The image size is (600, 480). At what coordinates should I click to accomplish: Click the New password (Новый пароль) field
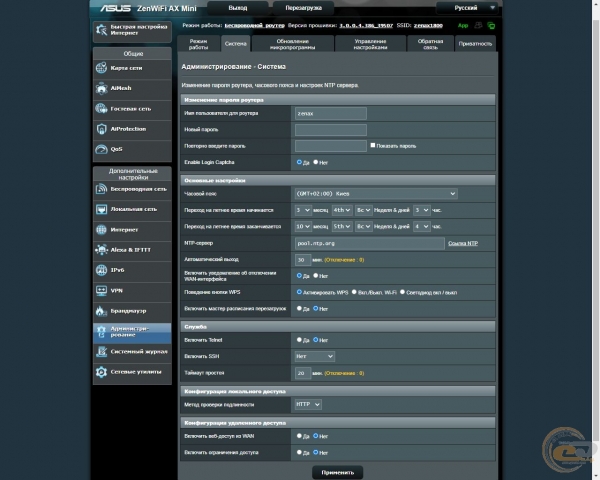point(331,130)
